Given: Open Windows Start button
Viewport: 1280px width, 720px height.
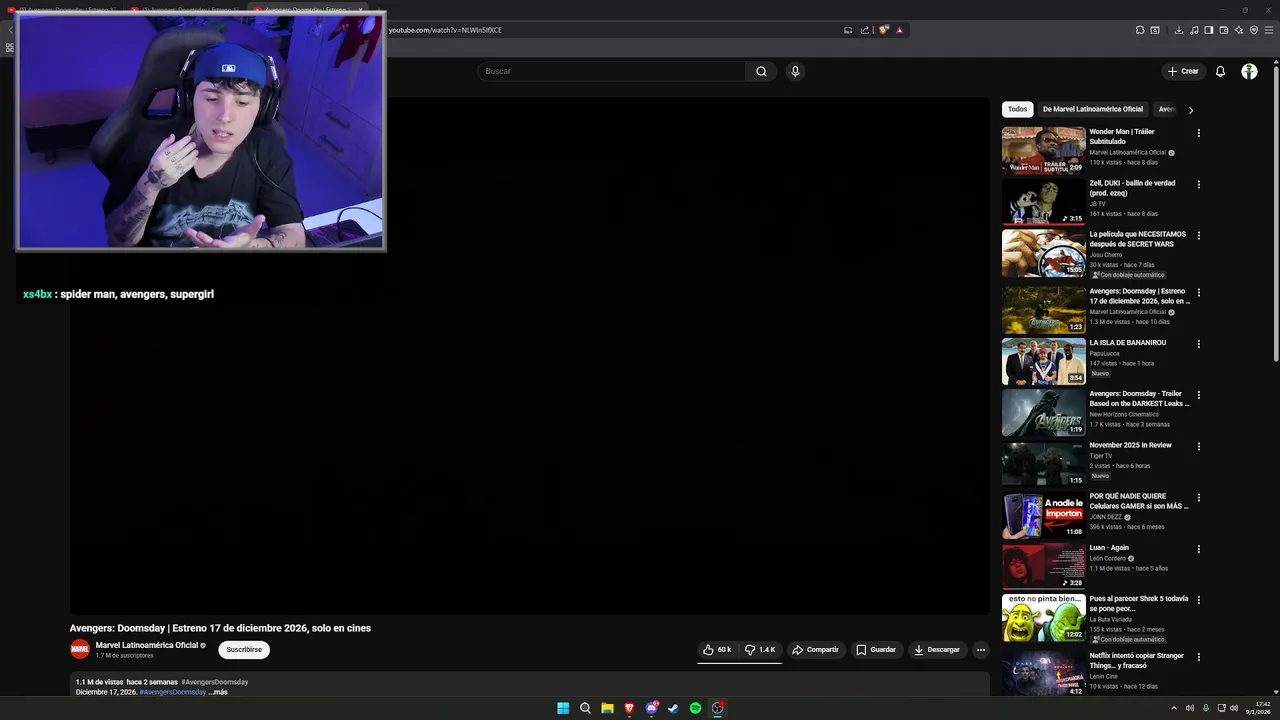Looking at the screenshot, I should point(563,708).
